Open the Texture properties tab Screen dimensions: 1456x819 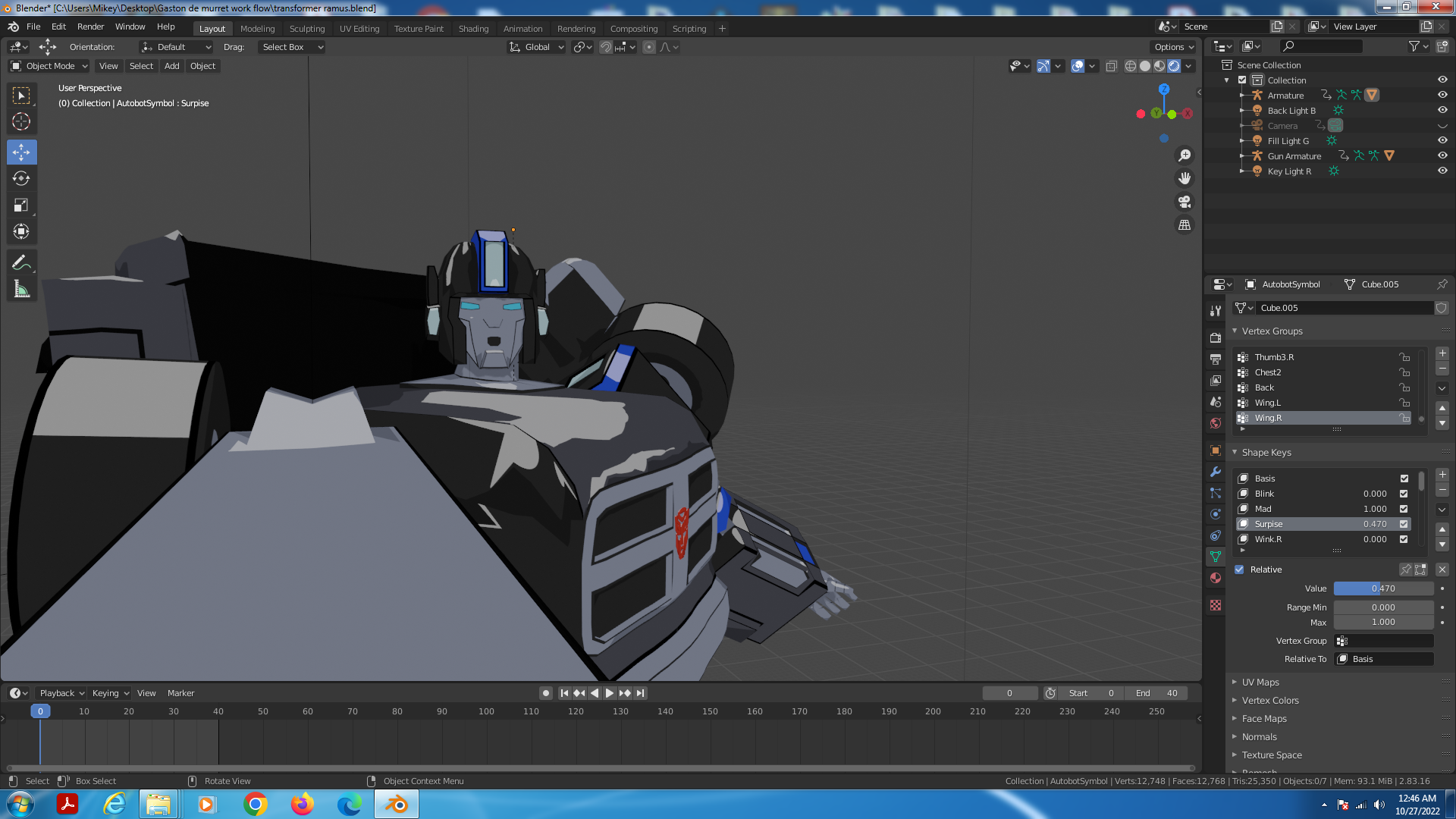point(1216,605)
